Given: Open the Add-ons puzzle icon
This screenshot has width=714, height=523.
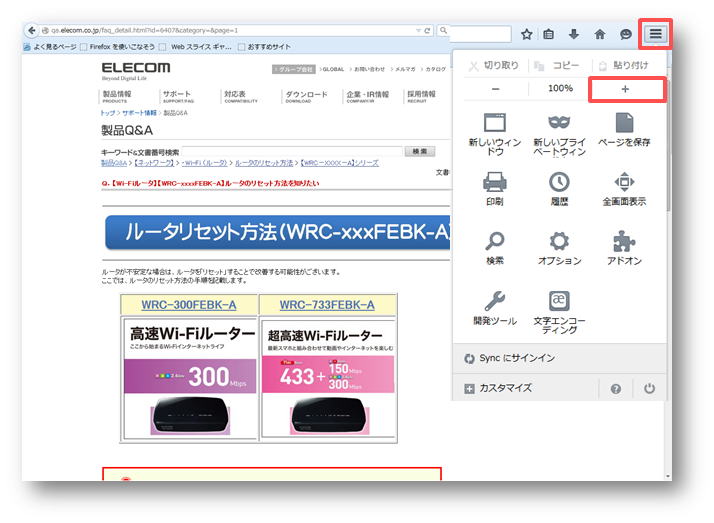Looking at the screenshot, I should pos(624,248).
